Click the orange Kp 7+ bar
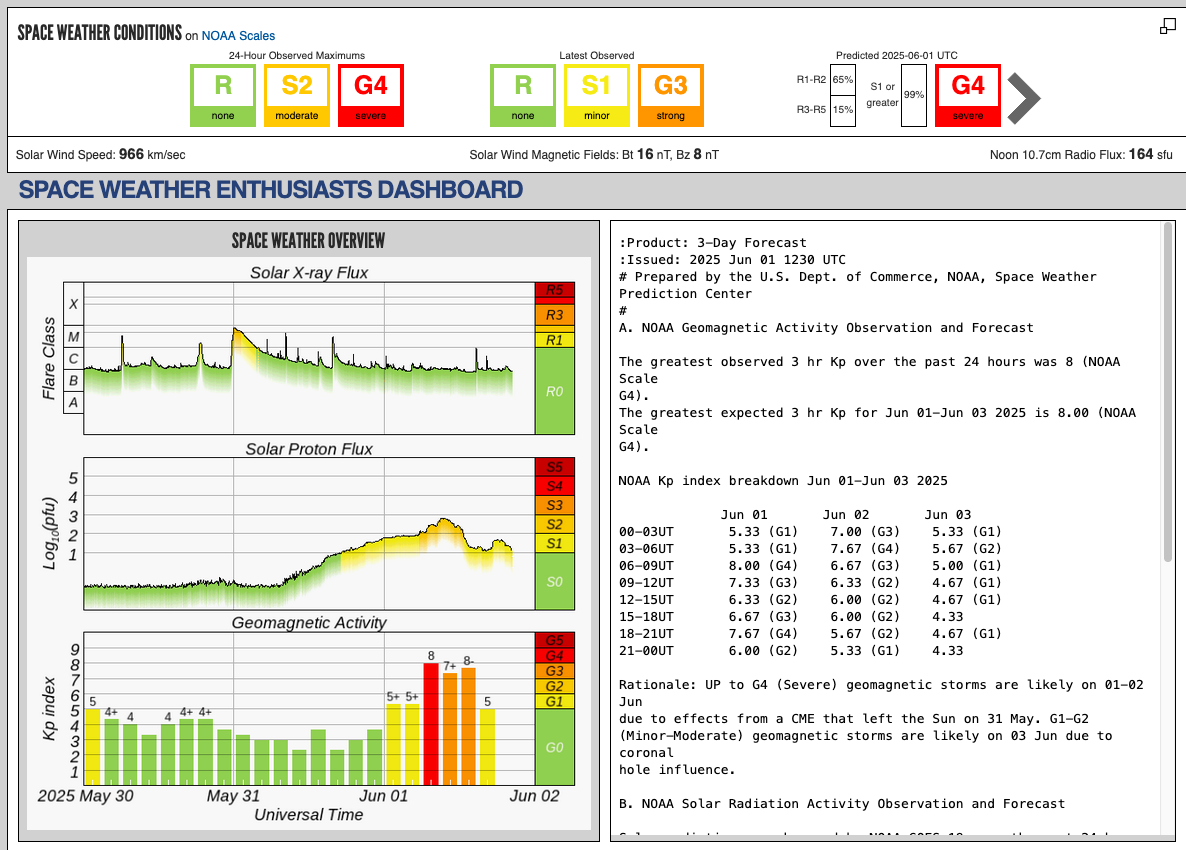The width and height of the screenshot is (1186, 850). click(x=450, y=729)
